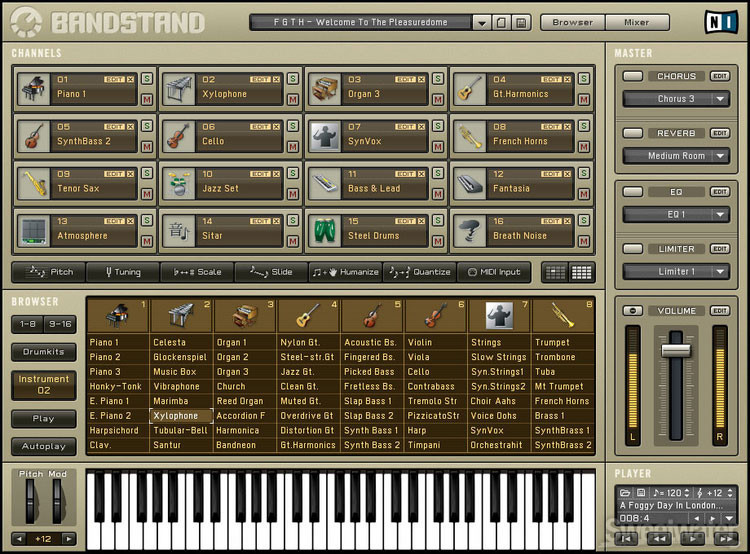
Task: Click the Fantasia keyboard icon on channel 12
Action: [470, 183]
